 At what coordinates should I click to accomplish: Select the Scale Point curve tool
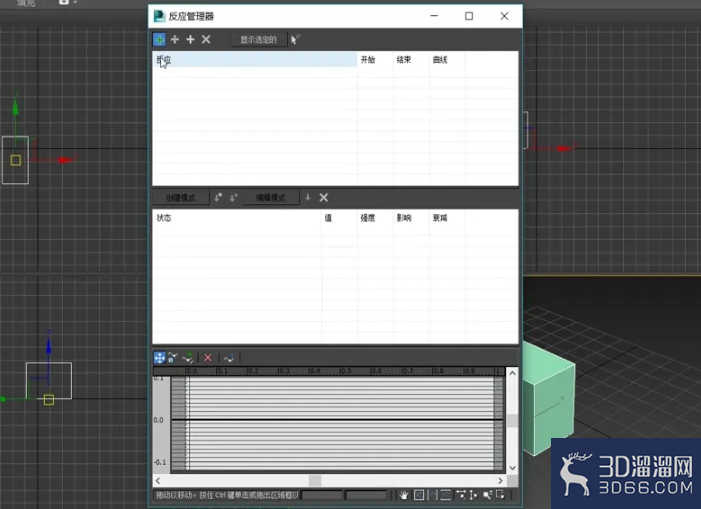pyautogui.click(x=173, y=358)
